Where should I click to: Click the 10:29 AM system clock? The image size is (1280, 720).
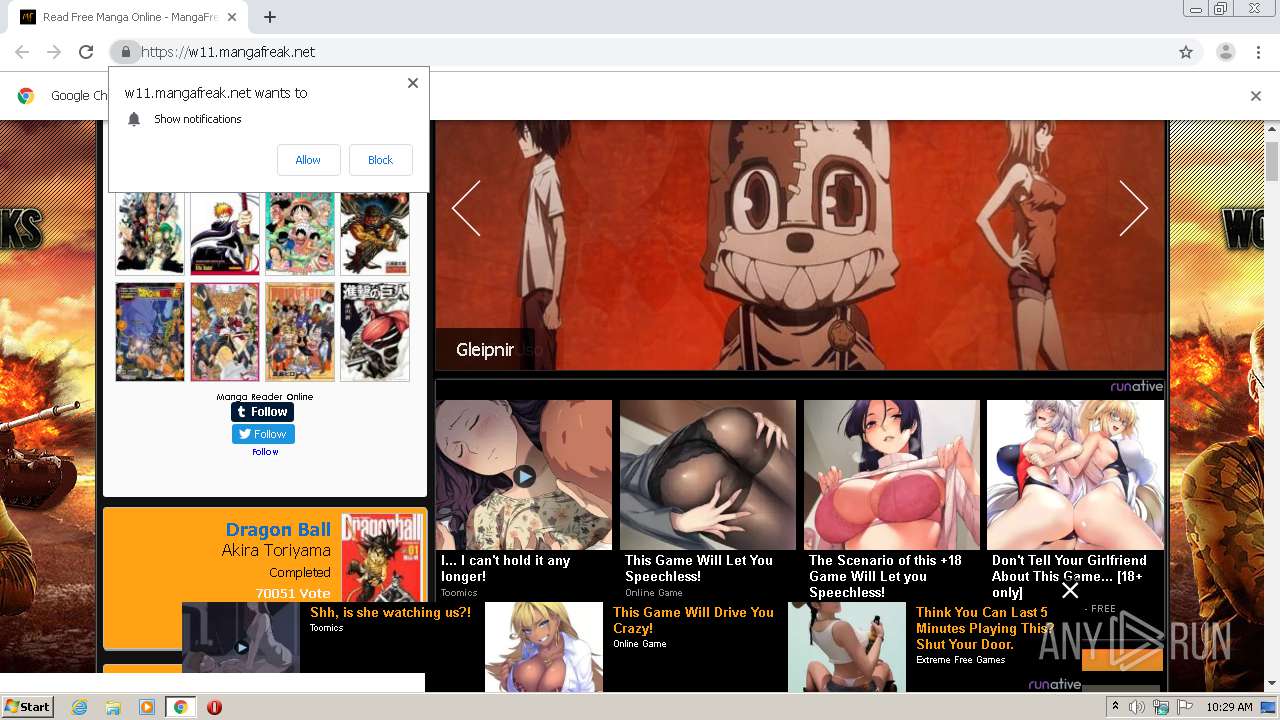tap(1229, 707)
